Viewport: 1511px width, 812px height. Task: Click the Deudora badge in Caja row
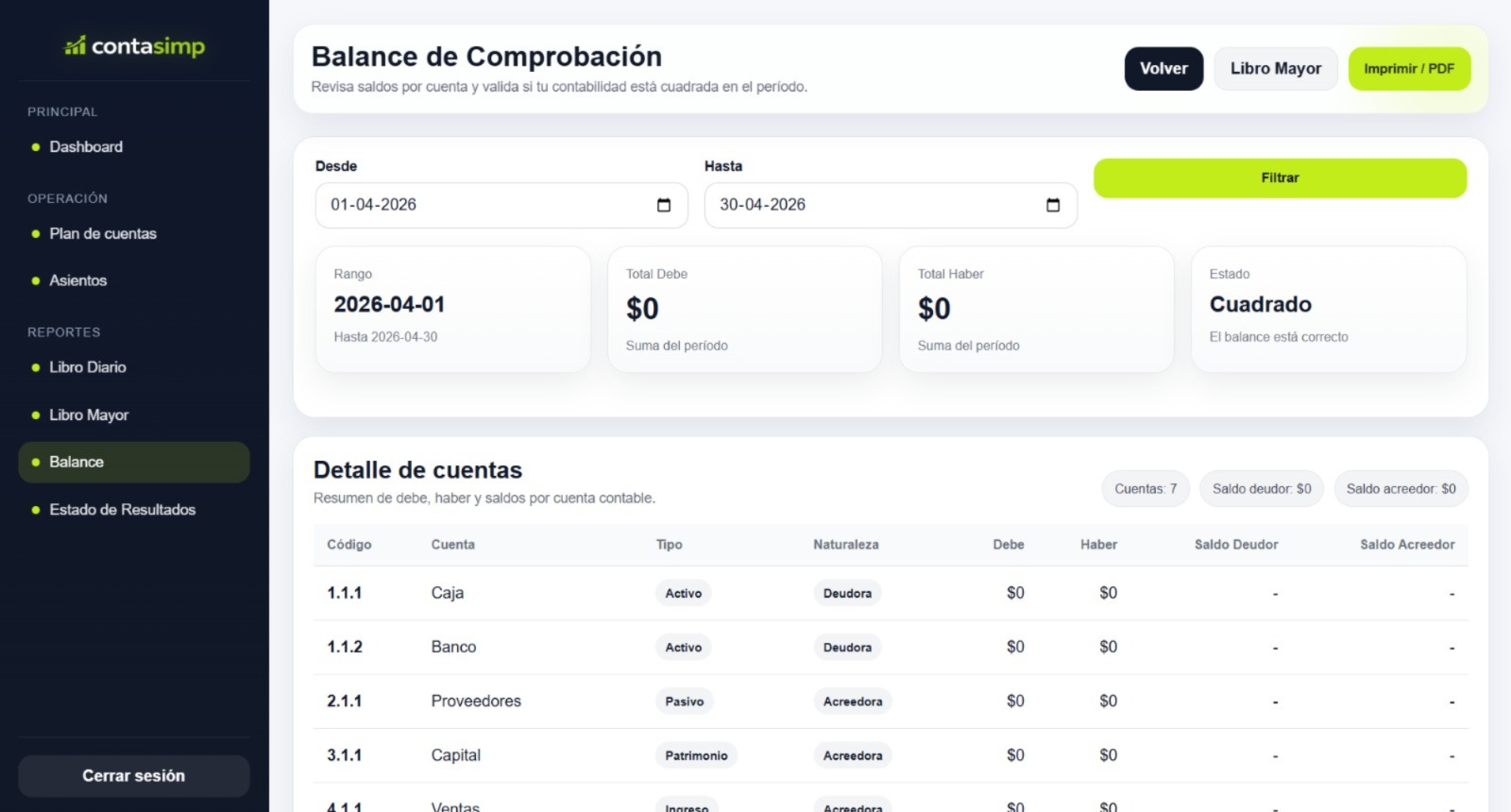[x=847, y=593]
